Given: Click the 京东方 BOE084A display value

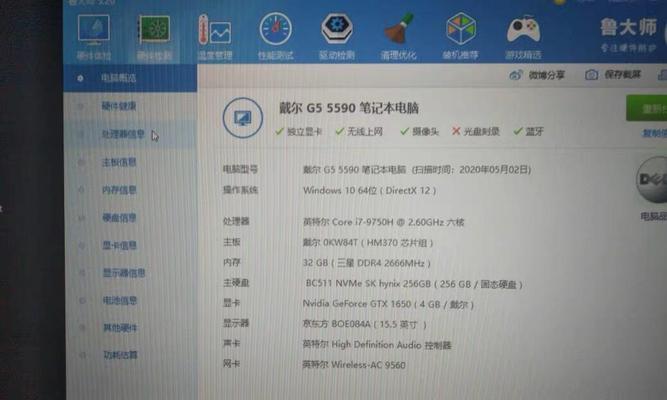Looking at the screenshot, I should [364, 324].
